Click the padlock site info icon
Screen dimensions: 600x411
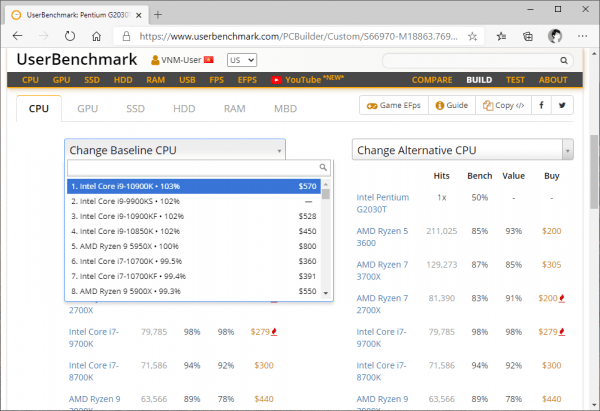[x=126, y=36]
